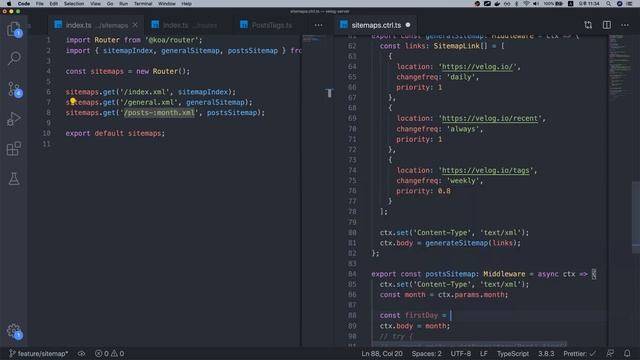The height and width of the screenshot is (360, 640).
Task: Close the index.ts sitemaps tab
Action: [x=135, y=25]
